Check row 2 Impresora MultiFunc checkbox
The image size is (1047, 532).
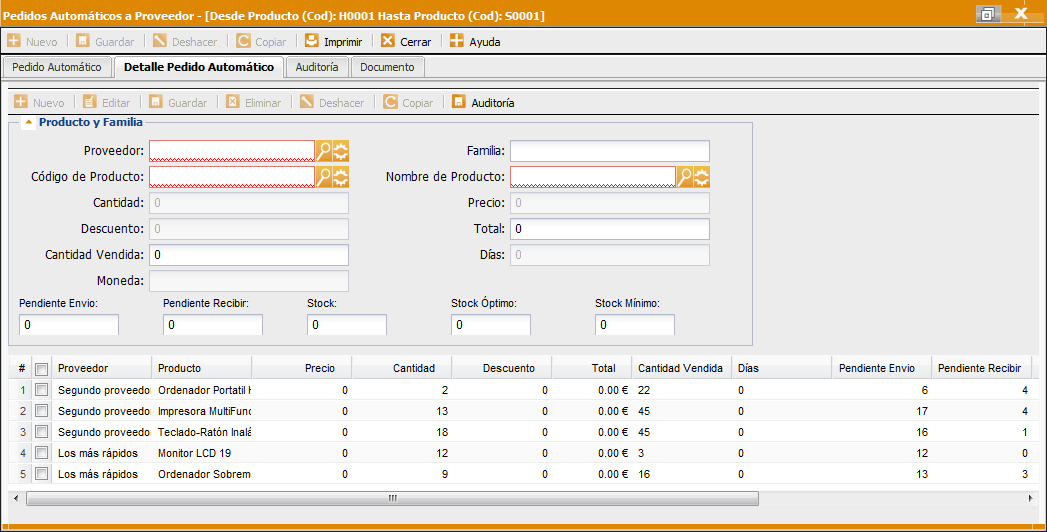click(x=41, y=411)
